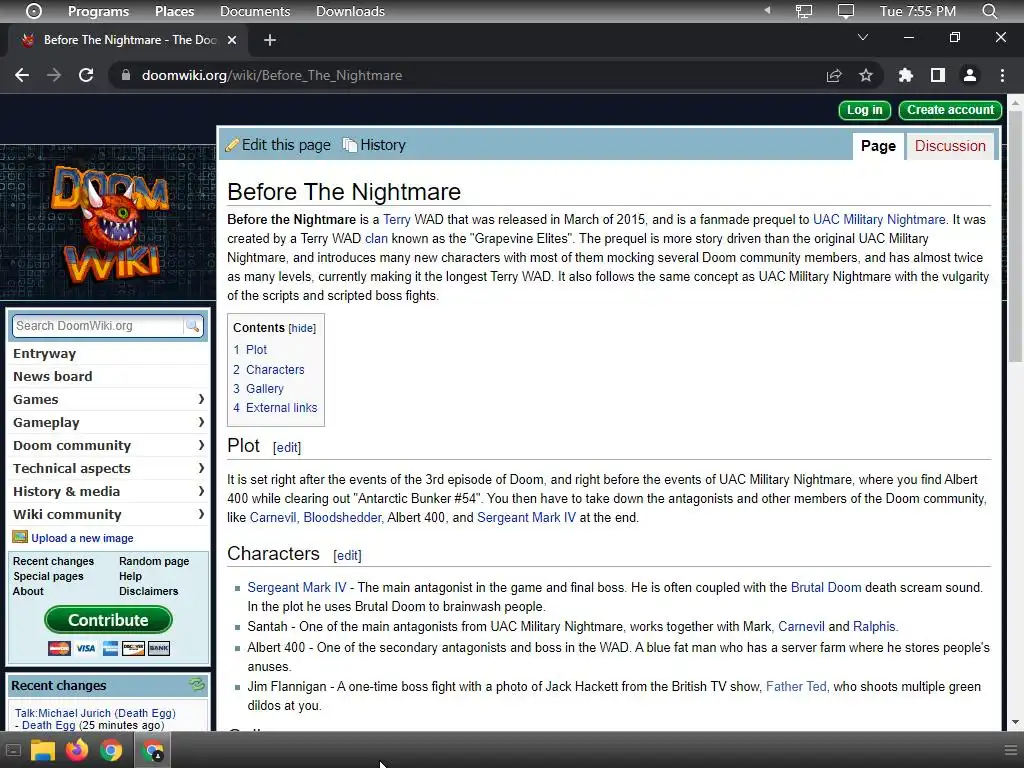This screenshot has height=768, width=1024.
Task: Close the Before The Nightmare tab
Action: pos(232,40)
